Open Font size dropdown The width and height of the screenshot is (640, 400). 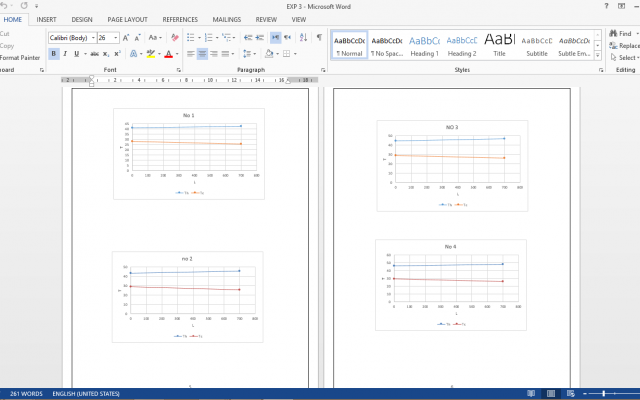point(116,38)
